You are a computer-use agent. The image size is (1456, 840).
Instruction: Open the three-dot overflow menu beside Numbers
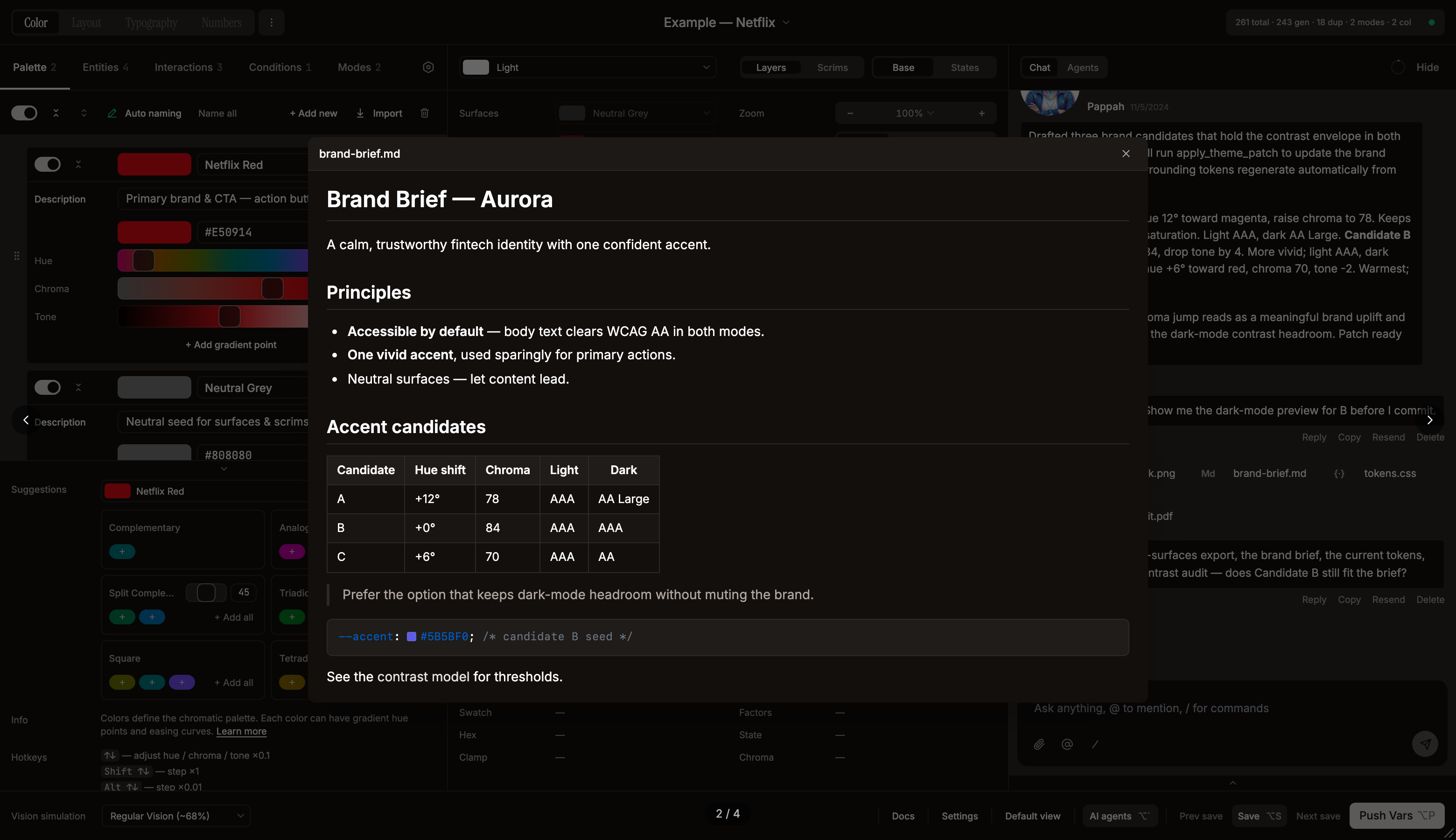coord(271,22)
